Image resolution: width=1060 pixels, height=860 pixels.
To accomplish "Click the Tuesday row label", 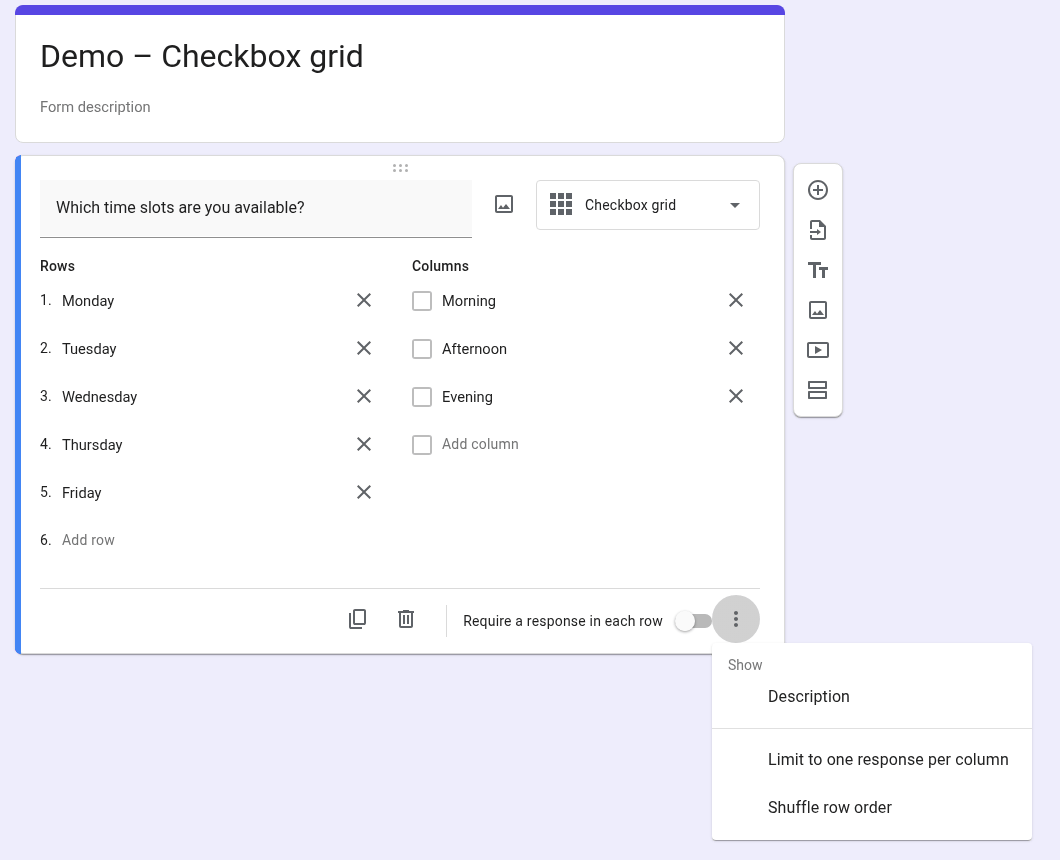I will click(x=89, y=349).
